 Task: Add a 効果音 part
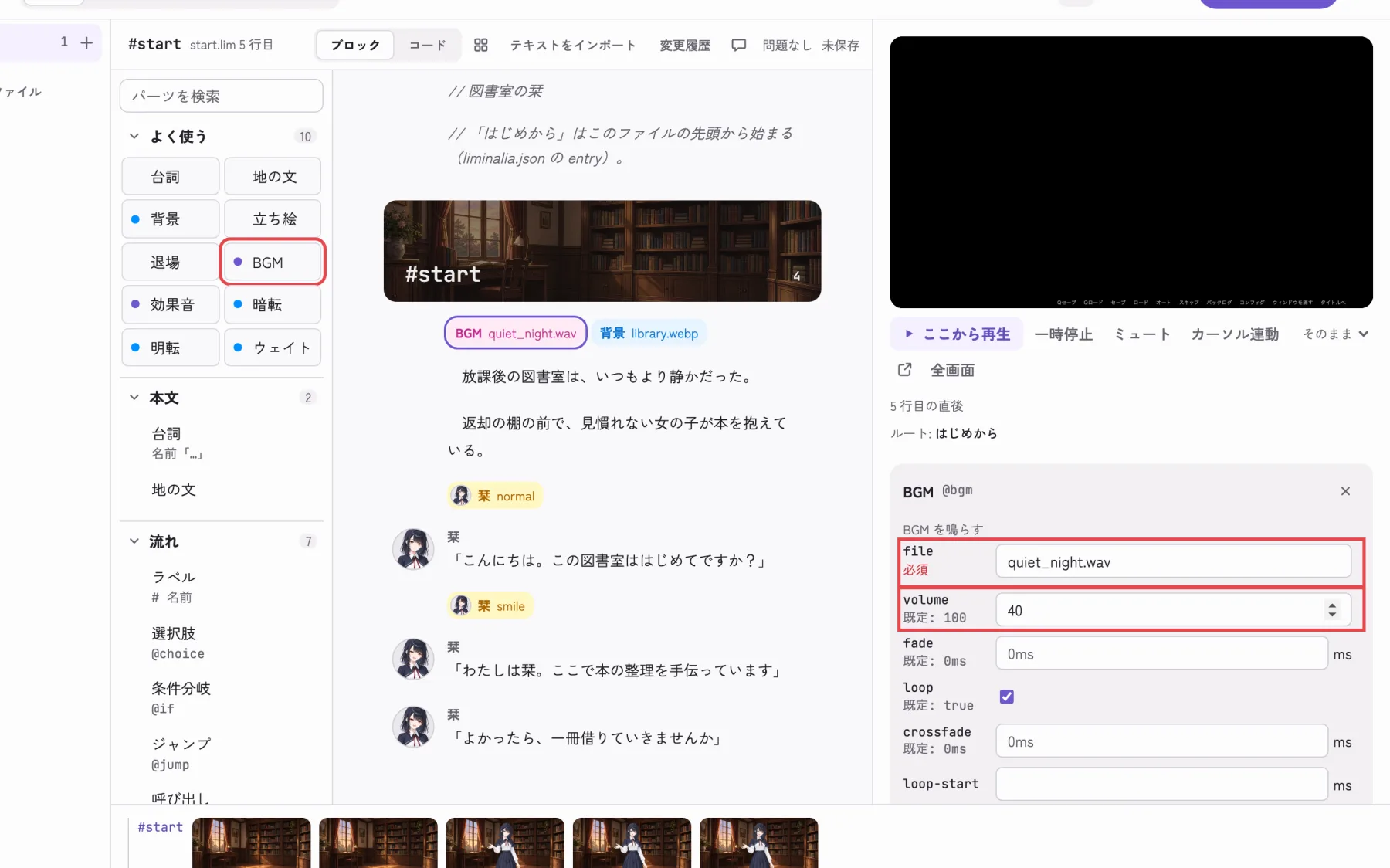pyautogui.click(x=171, y=304)
